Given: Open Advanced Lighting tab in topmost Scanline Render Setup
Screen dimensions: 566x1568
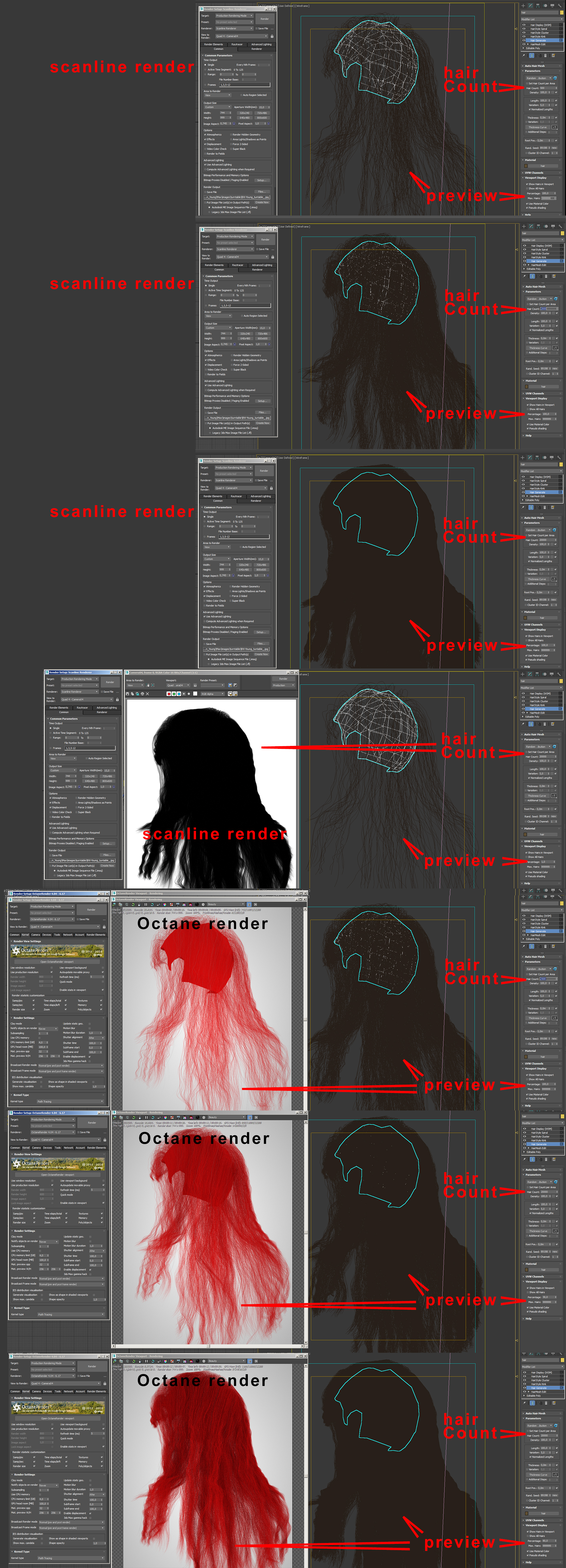Looking at the screenshot, I should (x=261, y=44).
